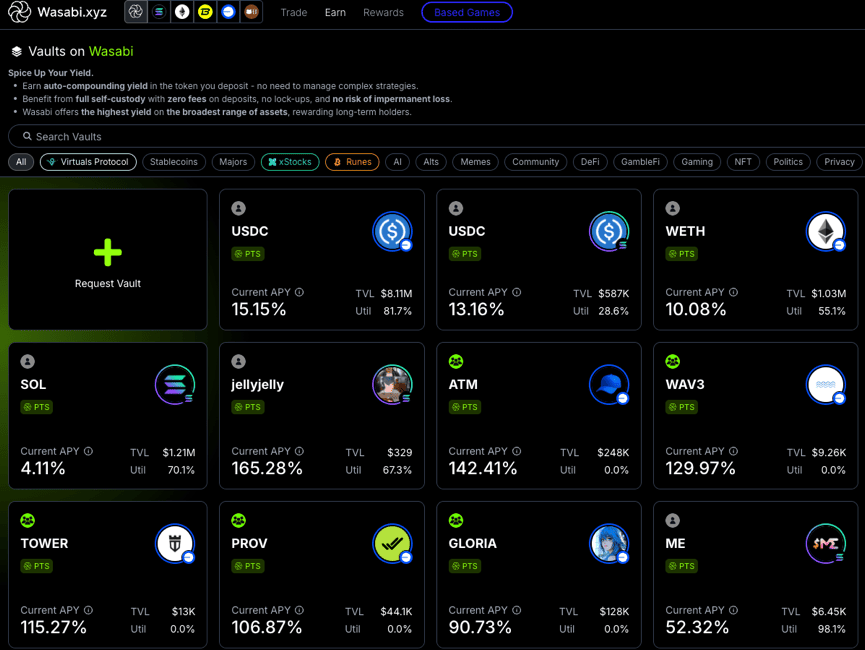The image size is (865, 650).
Task: Toggle the Virtuals Protocol filter
Action: [89, 162]
